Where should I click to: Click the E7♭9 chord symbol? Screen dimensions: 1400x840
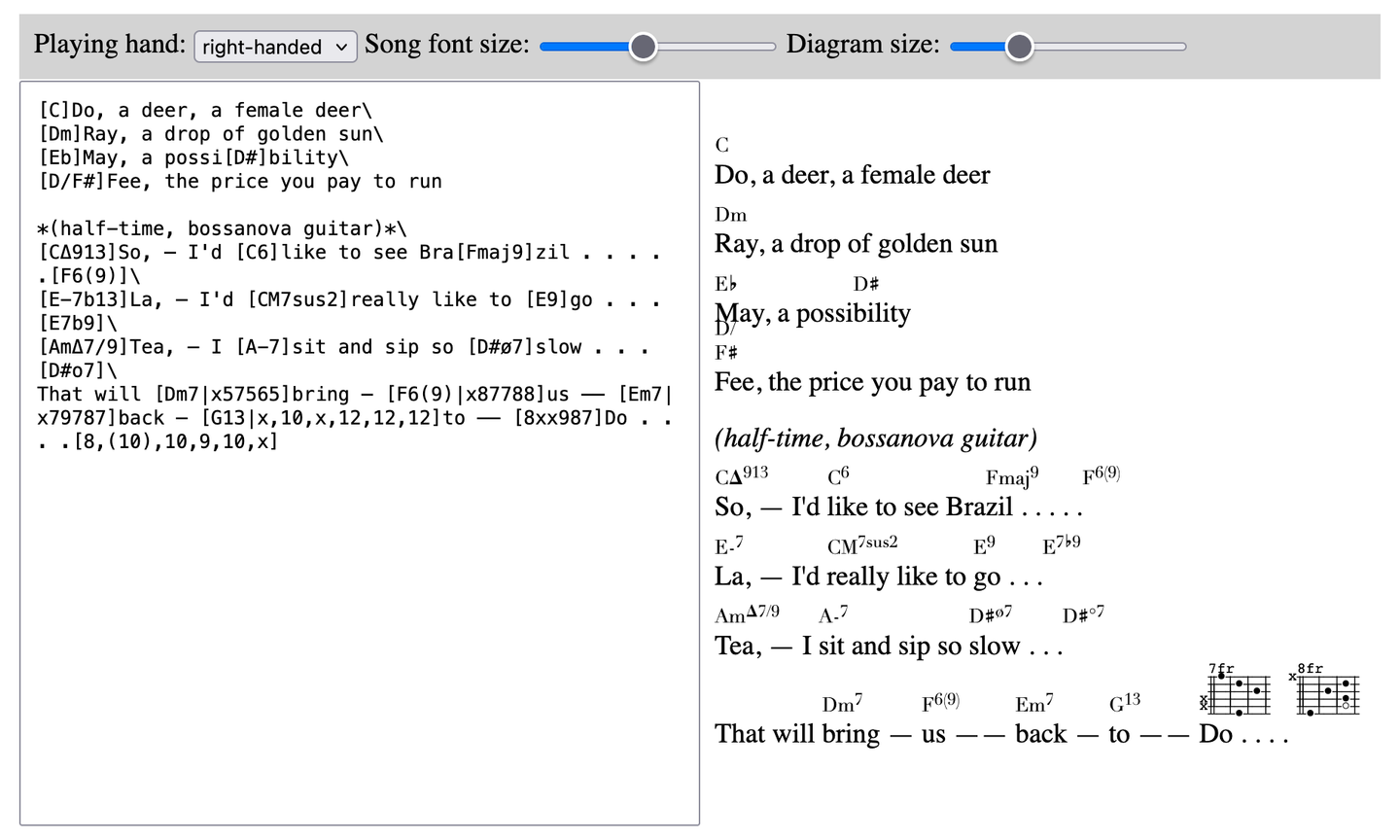click(1061, 545)
